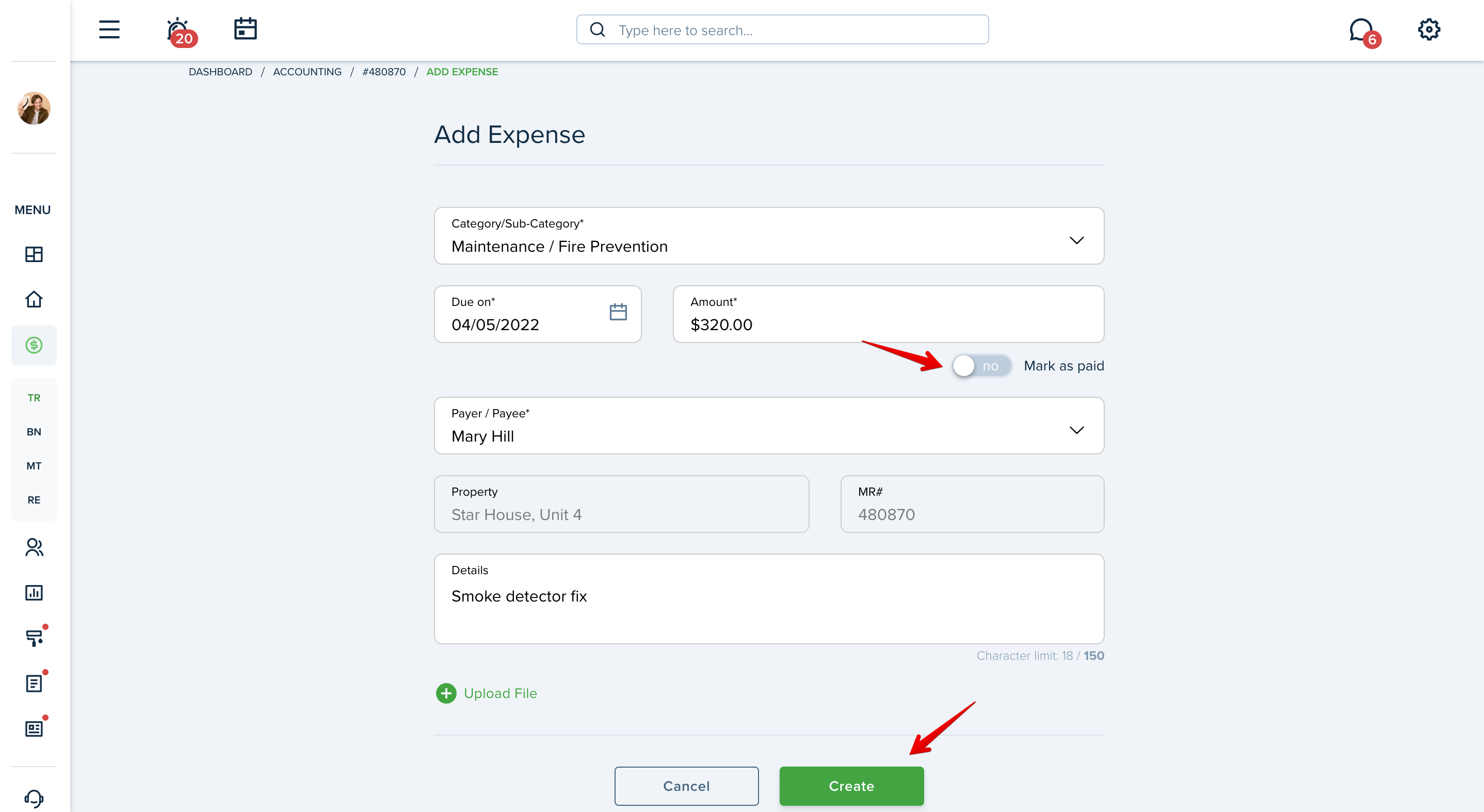Image resolution: width=1484 pixels, height=812 pixels.
Task: Open the calendar icon in top bar
Action: tap(246, 29)
